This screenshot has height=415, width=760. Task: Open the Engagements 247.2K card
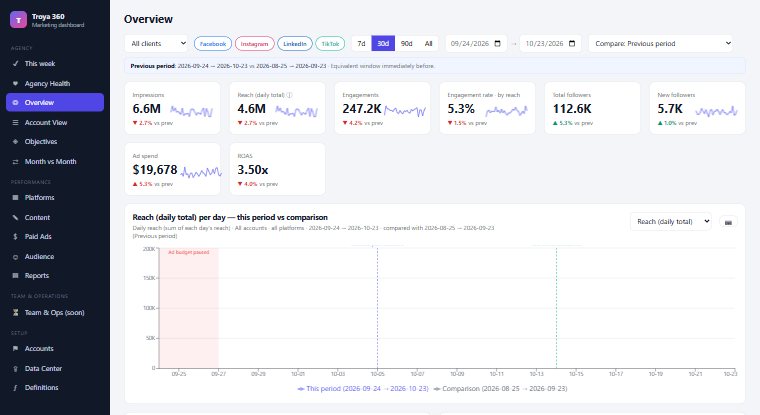click(382, 108)
